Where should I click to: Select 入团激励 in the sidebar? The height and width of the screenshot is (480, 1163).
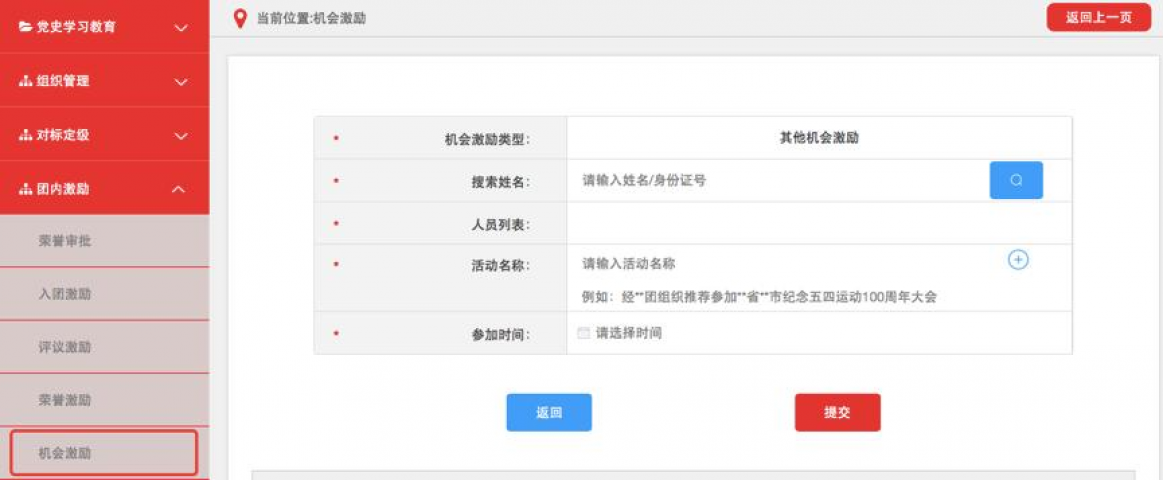66,294
